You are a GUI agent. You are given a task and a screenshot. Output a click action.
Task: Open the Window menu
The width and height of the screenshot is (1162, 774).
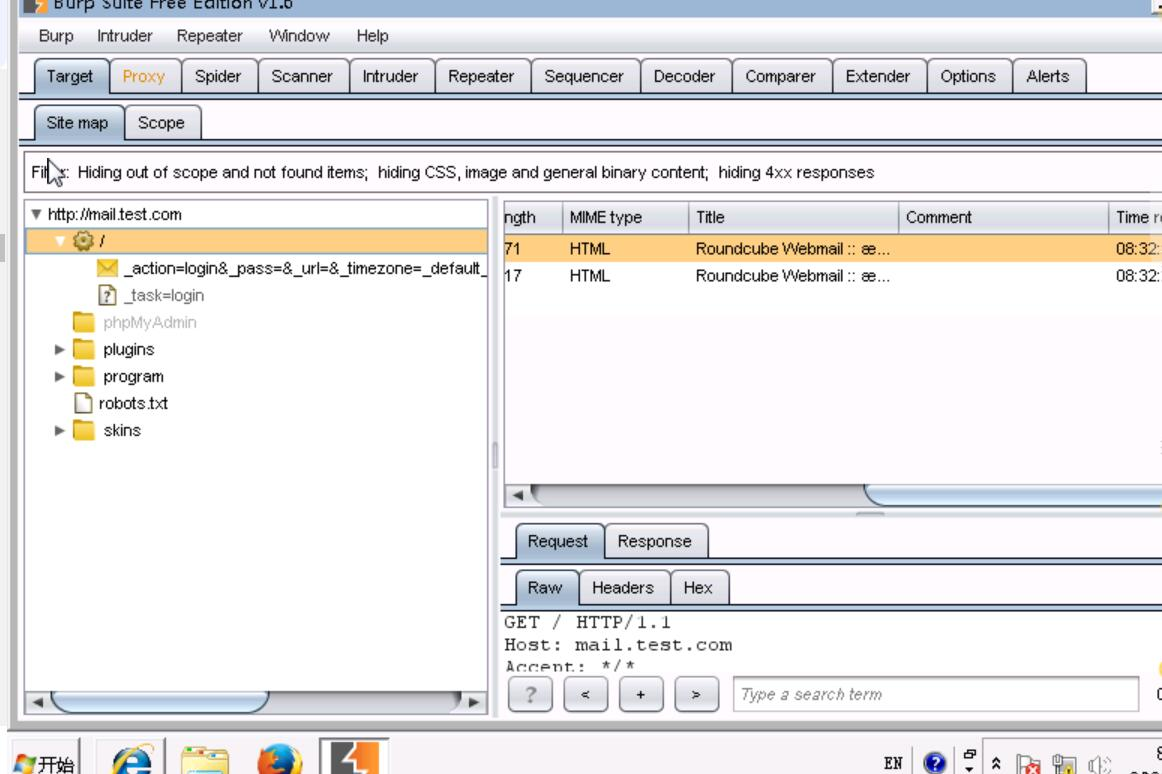pyautogui.click(x=299, y=36)
